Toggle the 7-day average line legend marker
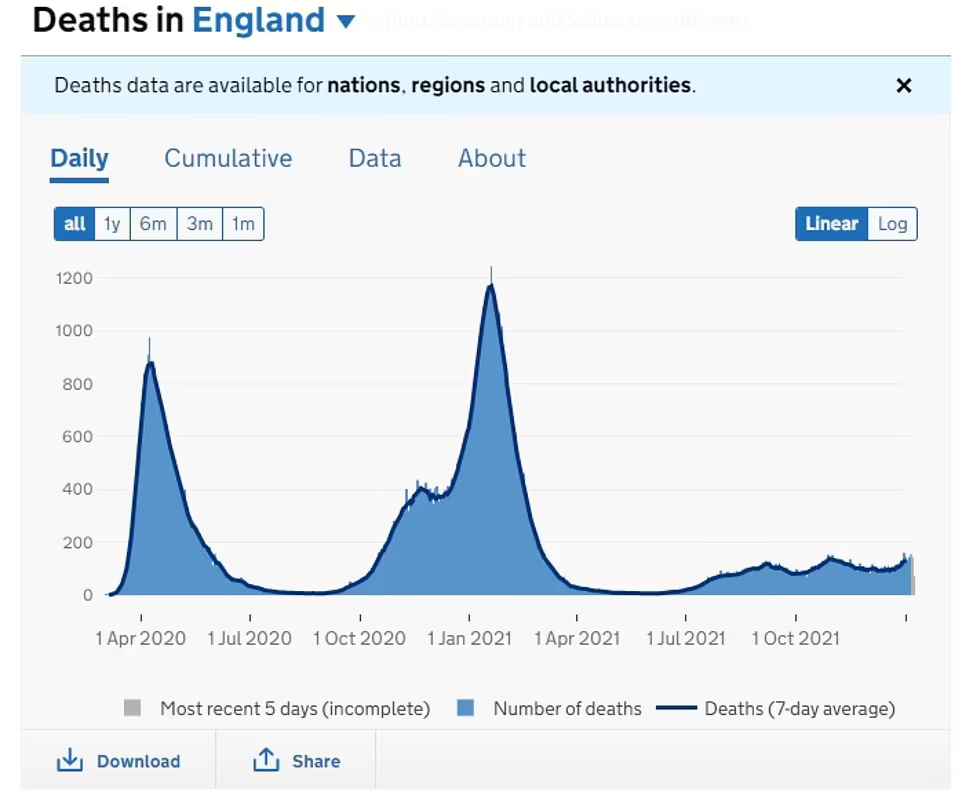Viewport: 962px width, 806px height. (x=677, y=708)
